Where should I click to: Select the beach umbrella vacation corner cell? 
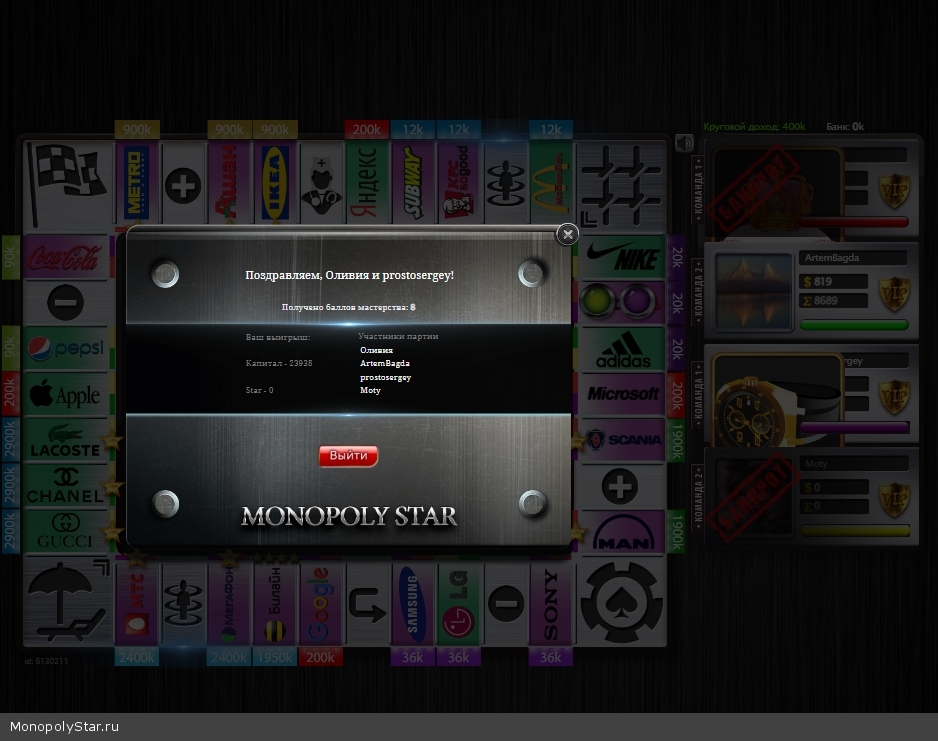(68, 602)
